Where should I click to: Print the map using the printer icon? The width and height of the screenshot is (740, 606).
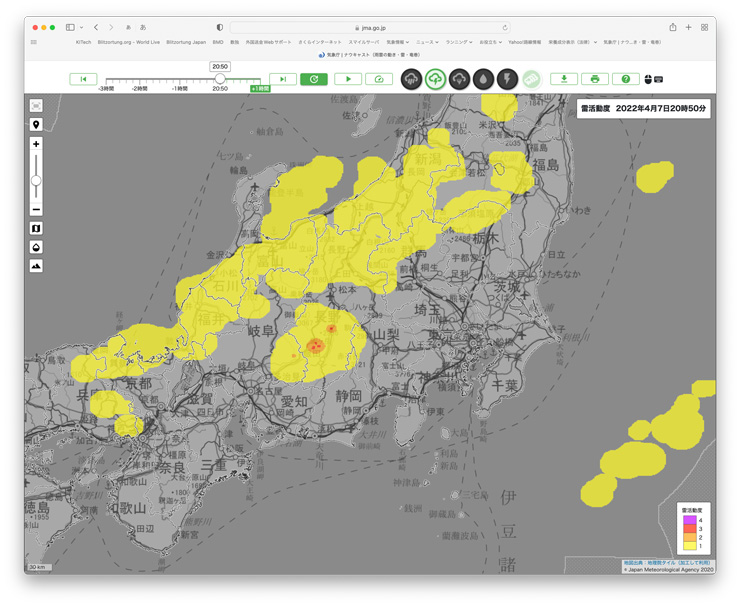coord(595,79)
